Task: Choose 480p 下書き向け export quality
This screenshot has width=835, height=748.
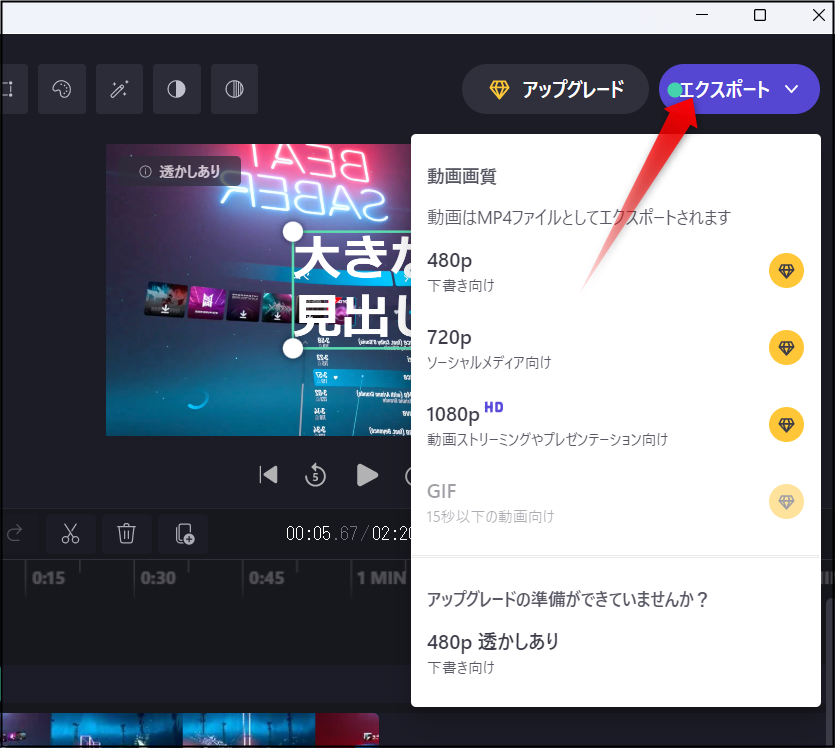Action: [x=616, y=272]
